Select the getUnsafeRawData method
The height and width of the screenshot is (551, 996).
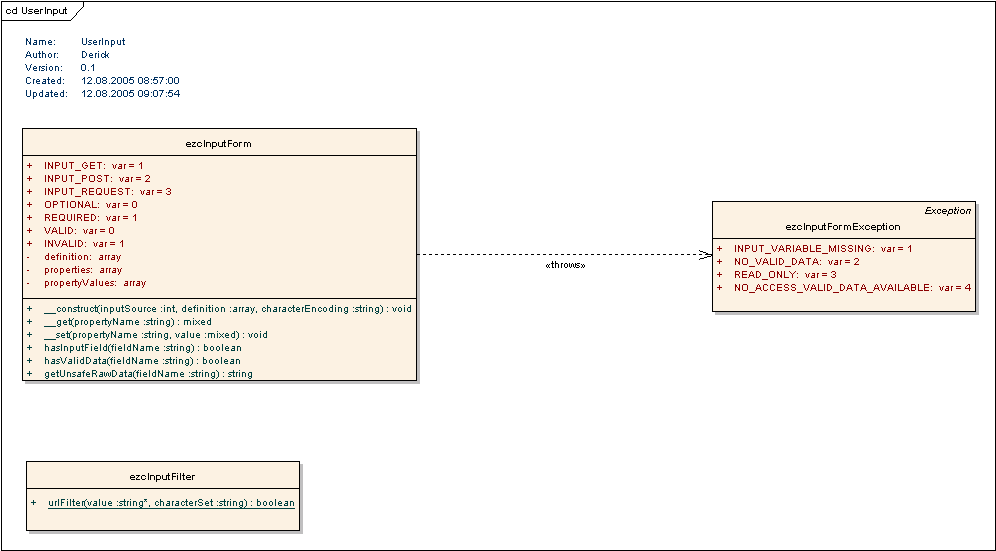pyautogui.click(x=148, y=374)
